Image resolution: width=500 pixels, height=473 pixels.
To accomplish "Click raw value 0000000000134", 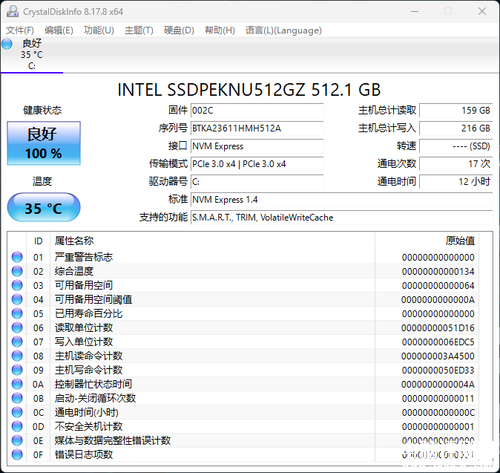I will [438, 272].
